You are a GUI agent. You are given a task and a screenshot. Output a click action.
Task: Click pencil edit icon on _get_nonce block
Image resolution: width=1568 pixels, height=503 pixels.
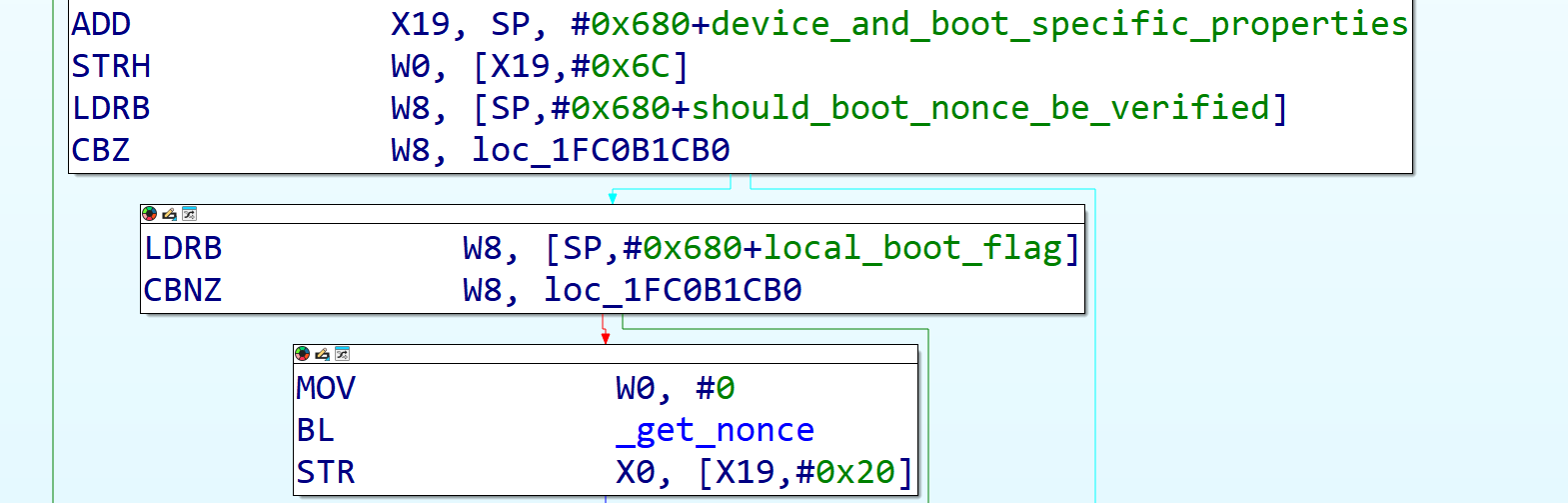(322, 354)
